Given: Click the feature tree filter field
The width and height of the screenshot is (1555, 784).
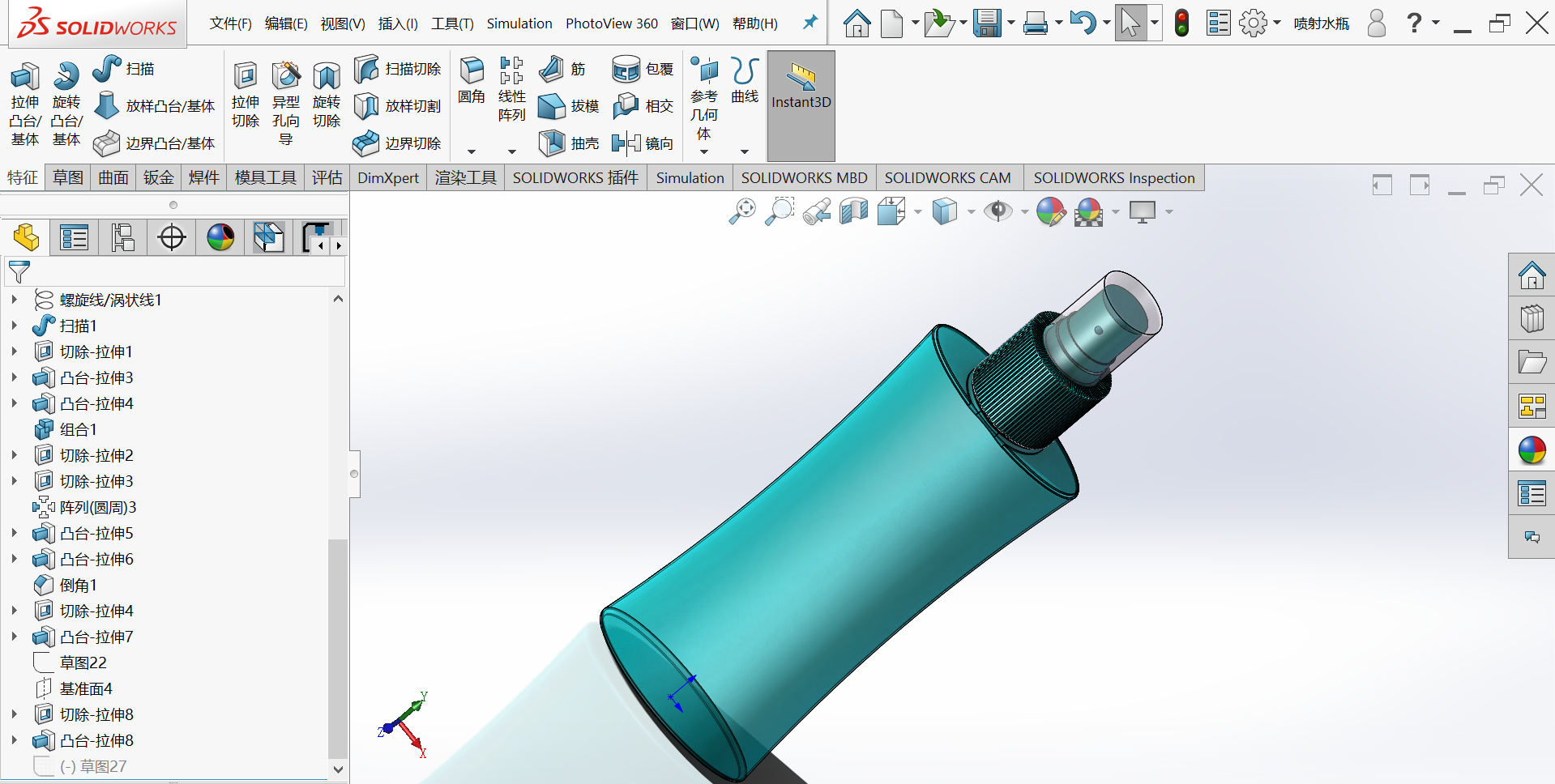Looking at the screenshot, I should [x=175, y=272].
